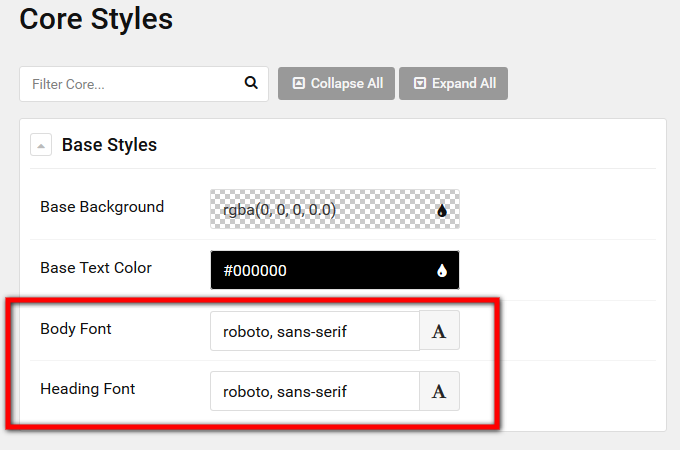Click the Base Styles section title
Screen dimensions: 680x450
tap(109, 145)
